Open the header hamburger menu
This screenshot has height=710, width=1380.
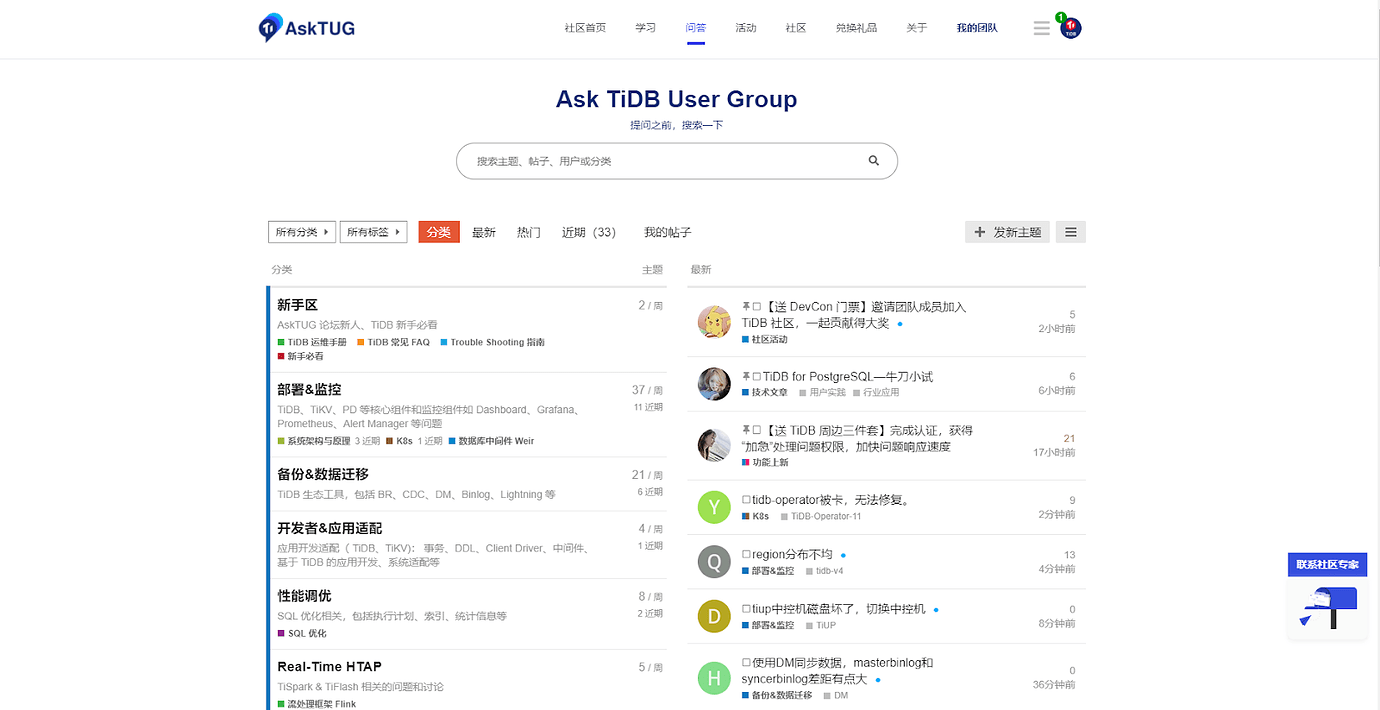[x=1041, y=28]
